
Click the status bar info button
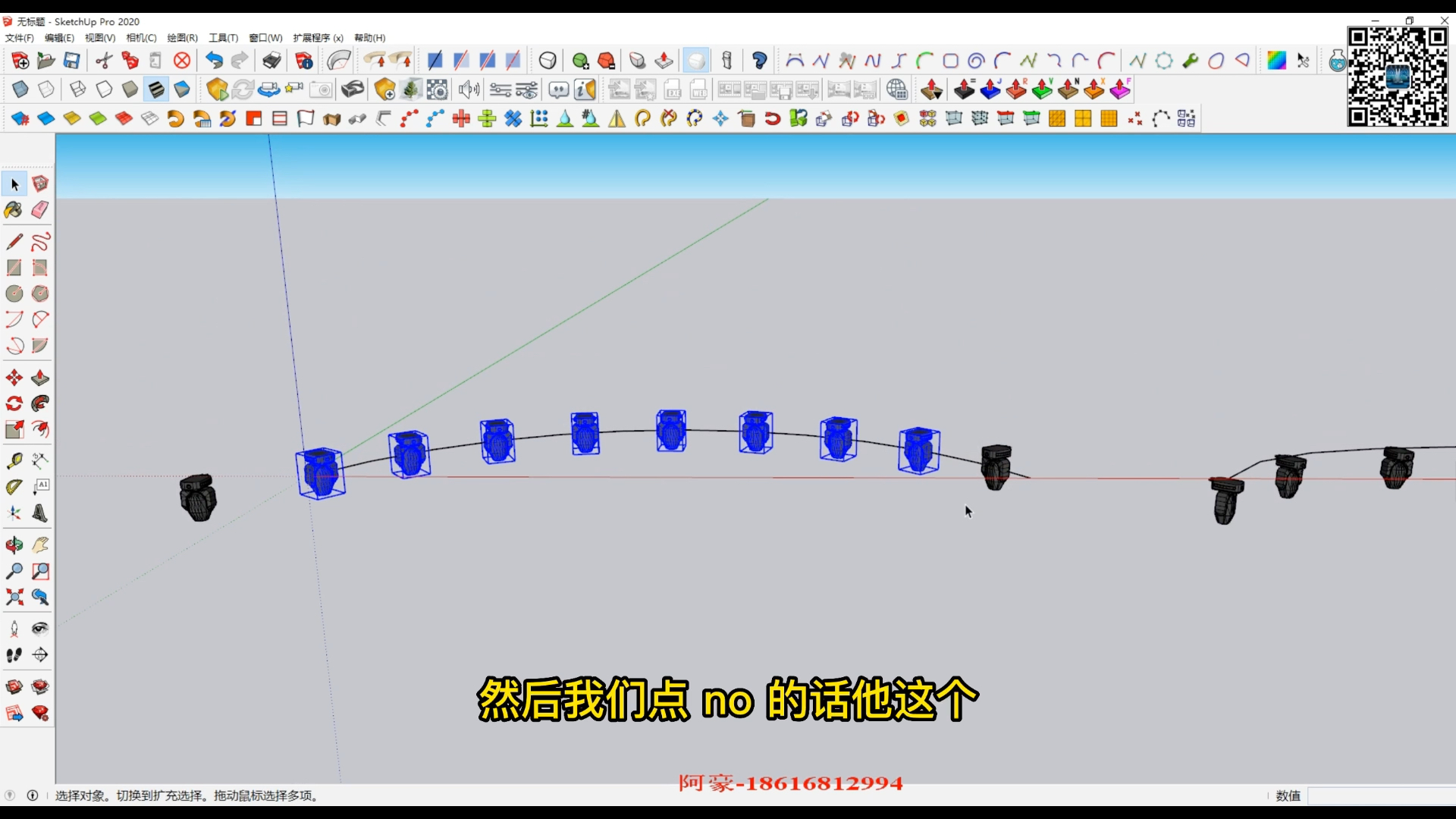point(33,795)
